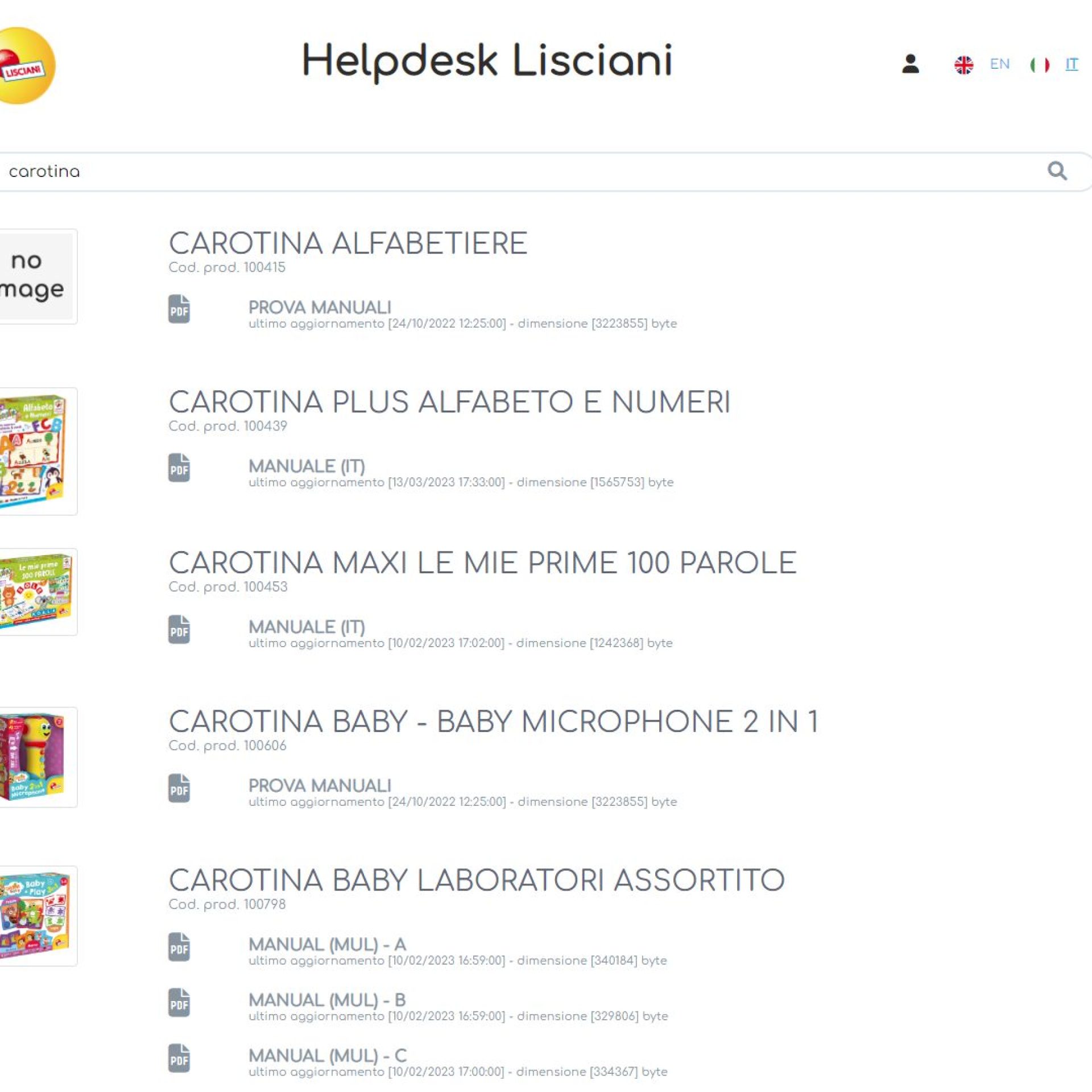Click PDF icon under Carotina Maxi 100 Parole

click(x=179, y=630)
